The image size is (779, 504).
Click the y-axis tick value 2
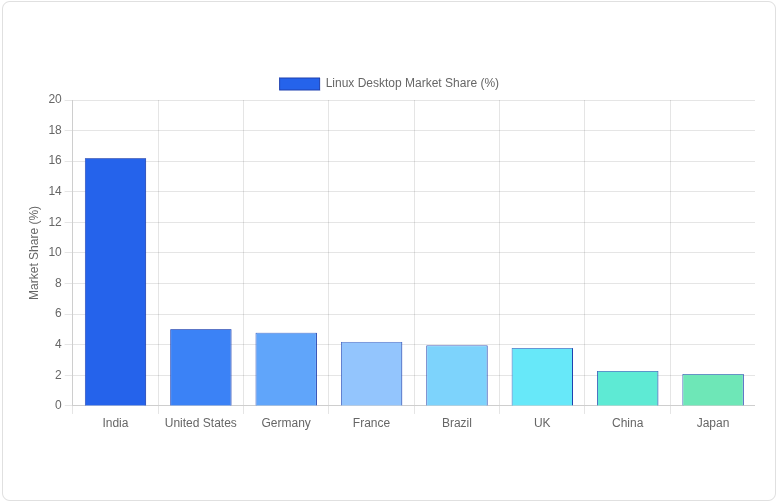coord(59,375)
